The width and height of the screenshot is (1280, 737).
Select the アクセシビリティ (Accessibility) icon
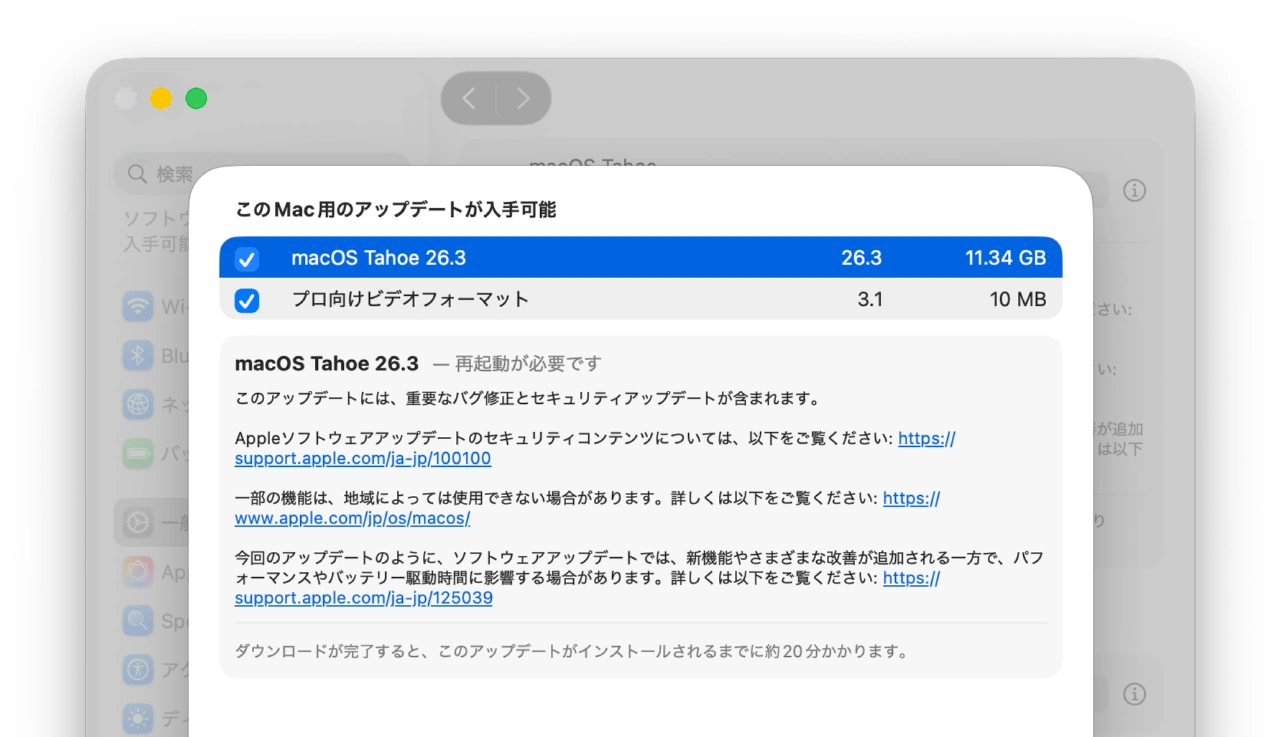coord(140,669)
